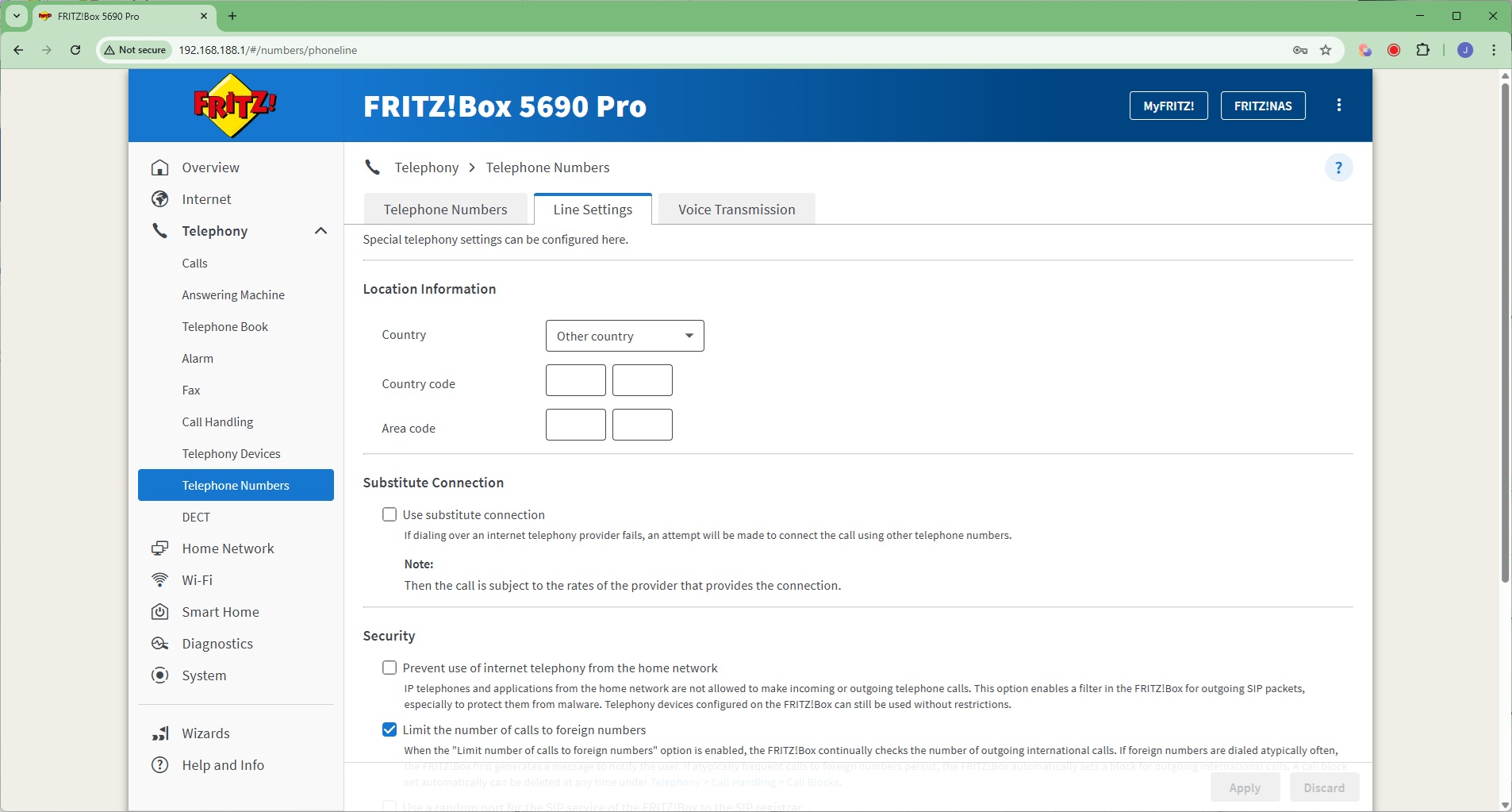Click the first Area code field
Viewport: 1512px width, 812px height.
coord(576,425)
